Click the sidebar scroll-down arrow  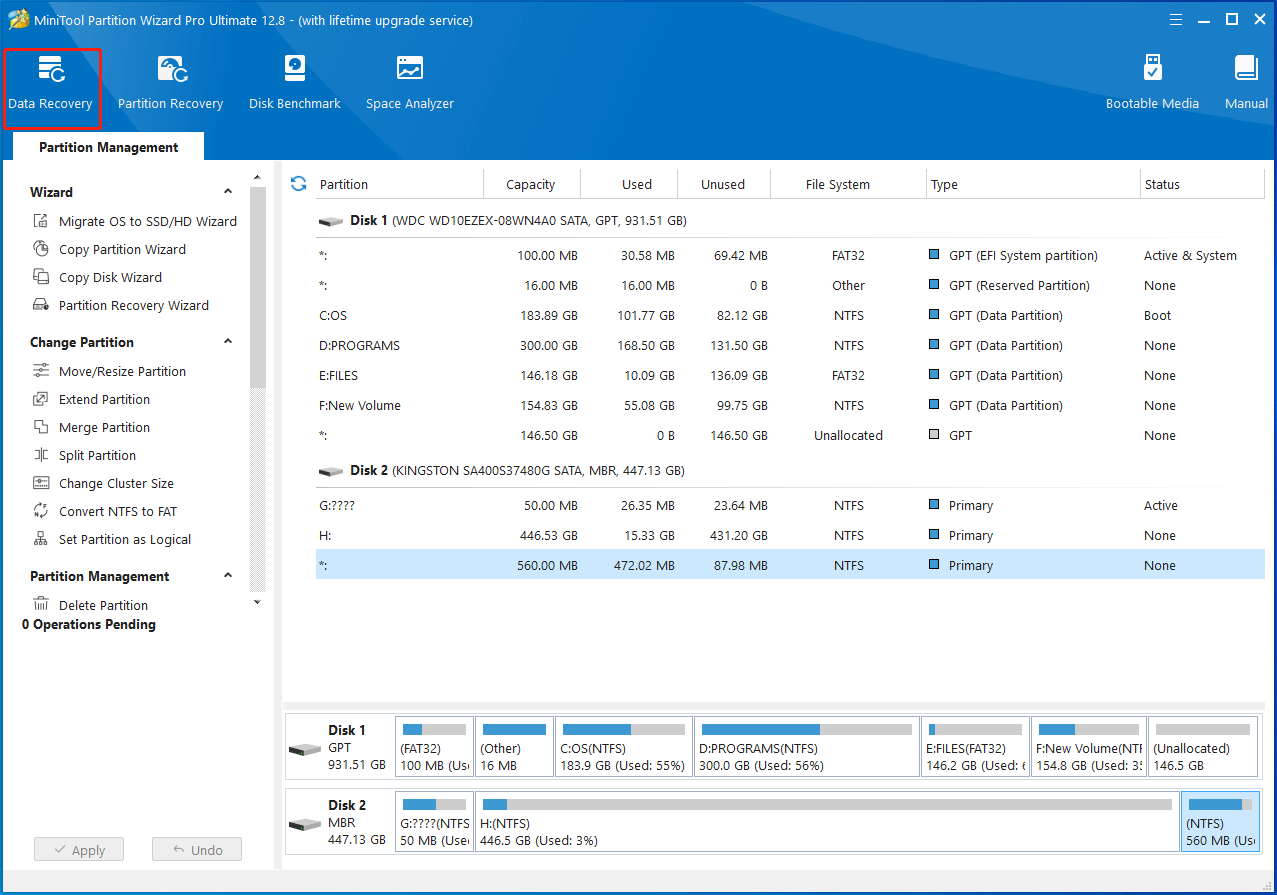257,602
